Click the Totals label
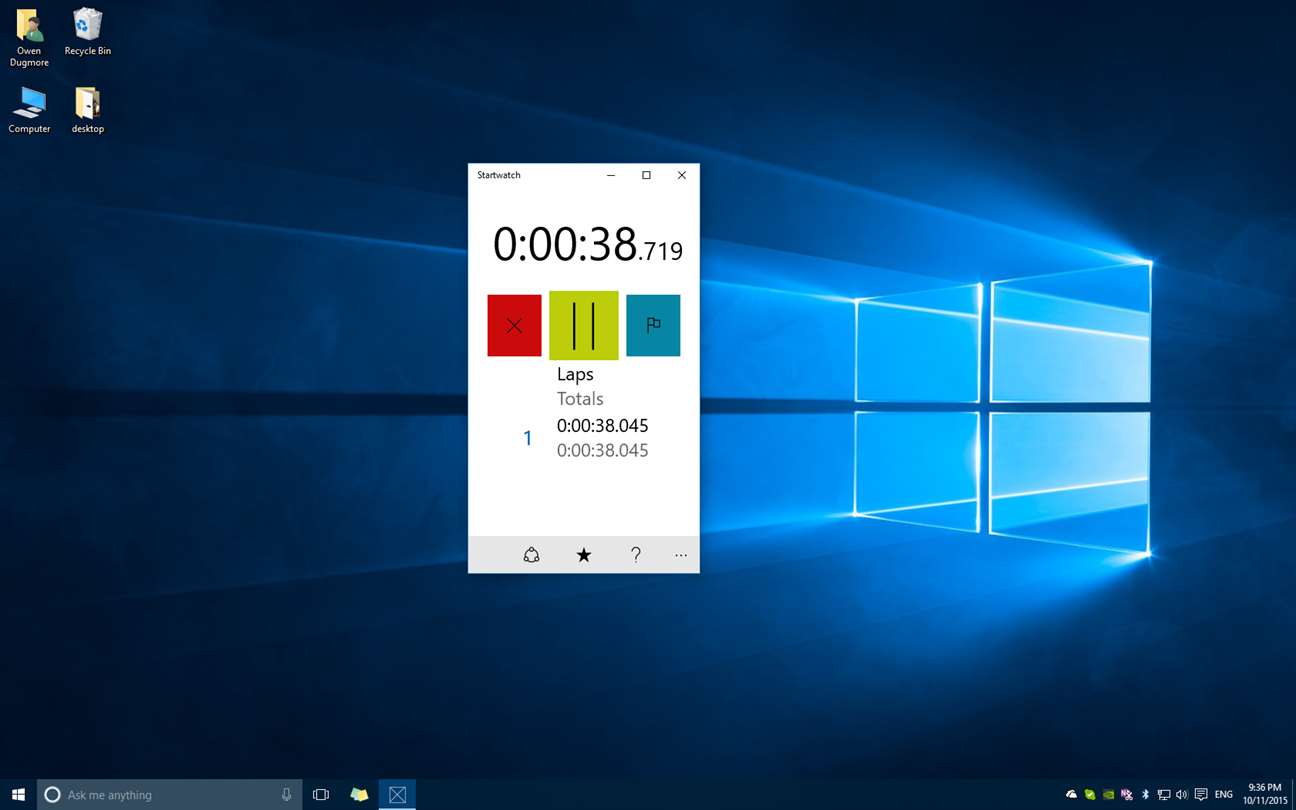The image size is (1296, 810). [580, 399]
